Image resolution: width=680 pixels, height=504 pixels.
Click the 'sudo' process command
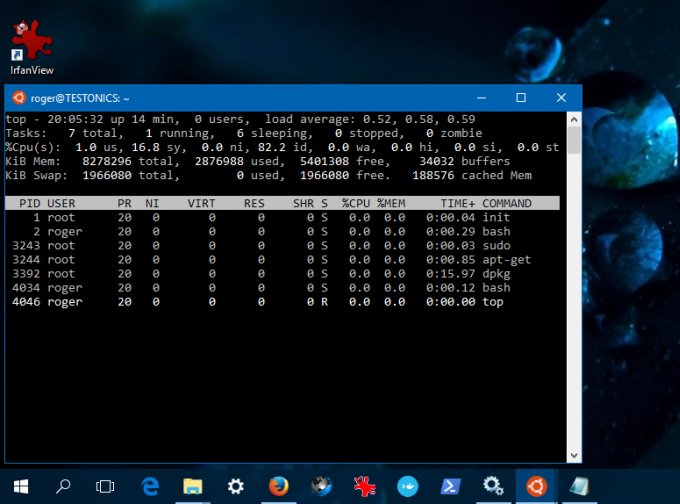pyautogui.click(x=496, y=245)
